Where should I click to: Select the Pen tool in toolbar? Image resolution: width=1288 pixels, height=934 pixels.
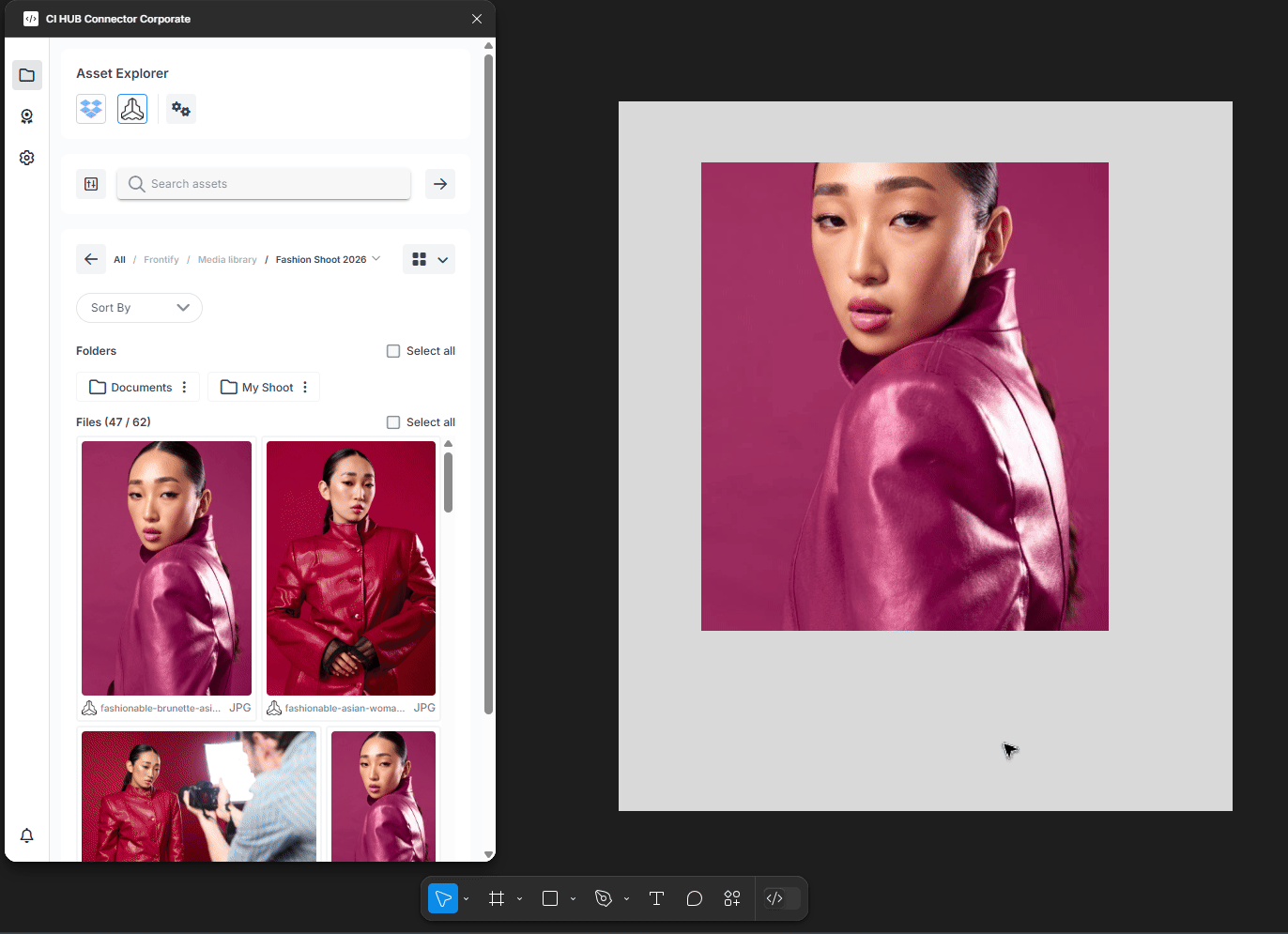[x=604, y=898]
